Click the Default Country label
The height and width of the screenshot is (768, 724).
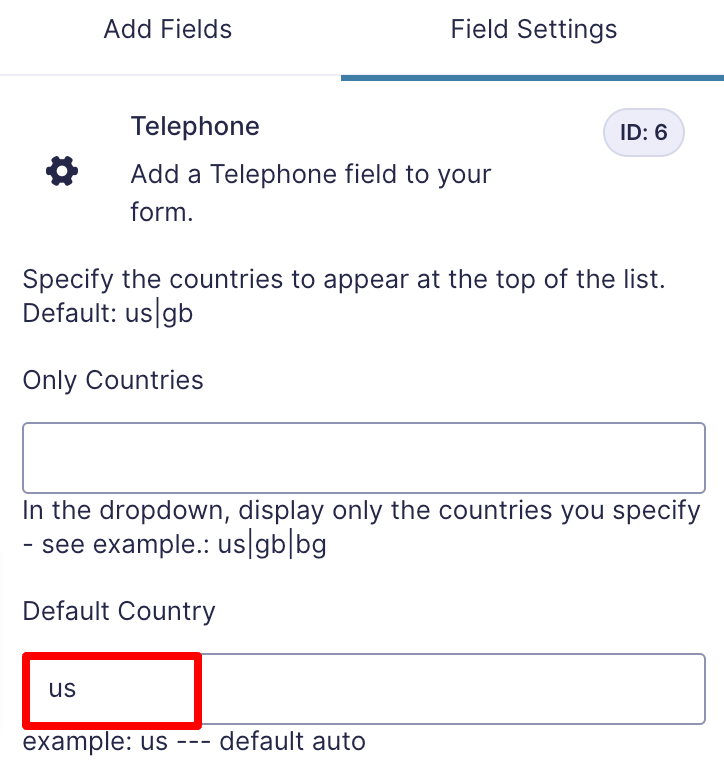pos(119,611)
